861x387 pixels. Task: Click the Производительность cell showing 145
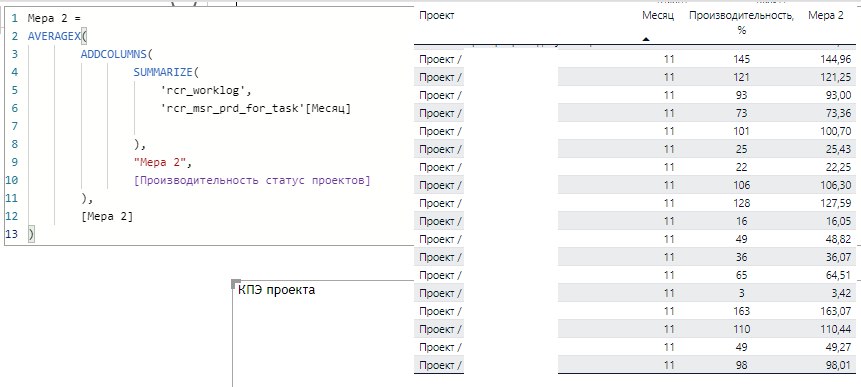point(741,59)
